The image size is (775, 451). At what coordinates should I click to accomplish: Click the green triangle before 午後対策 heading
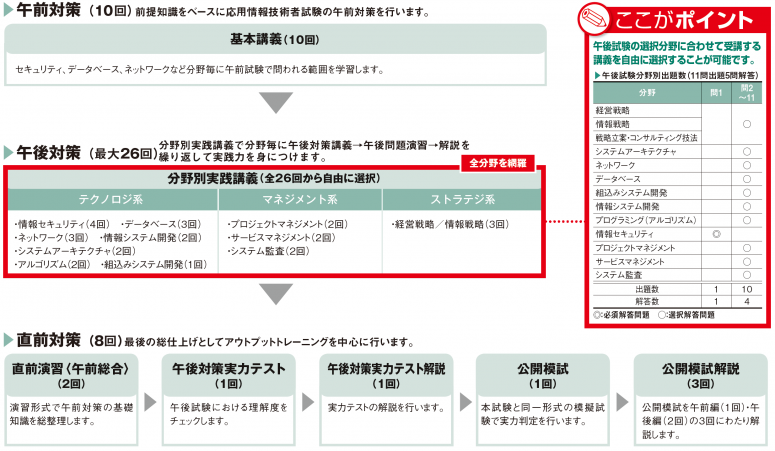(9, 152)
